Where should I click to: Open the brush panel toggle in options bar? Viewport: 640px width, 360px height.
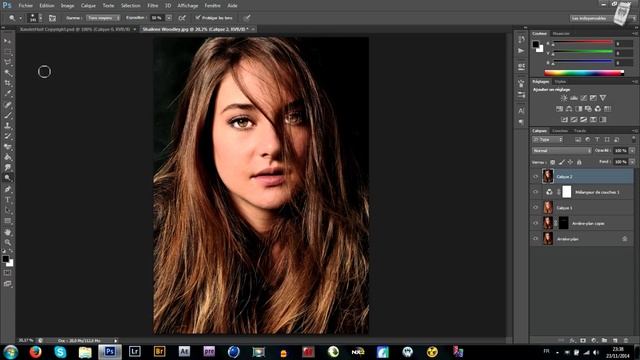point(52,18)
